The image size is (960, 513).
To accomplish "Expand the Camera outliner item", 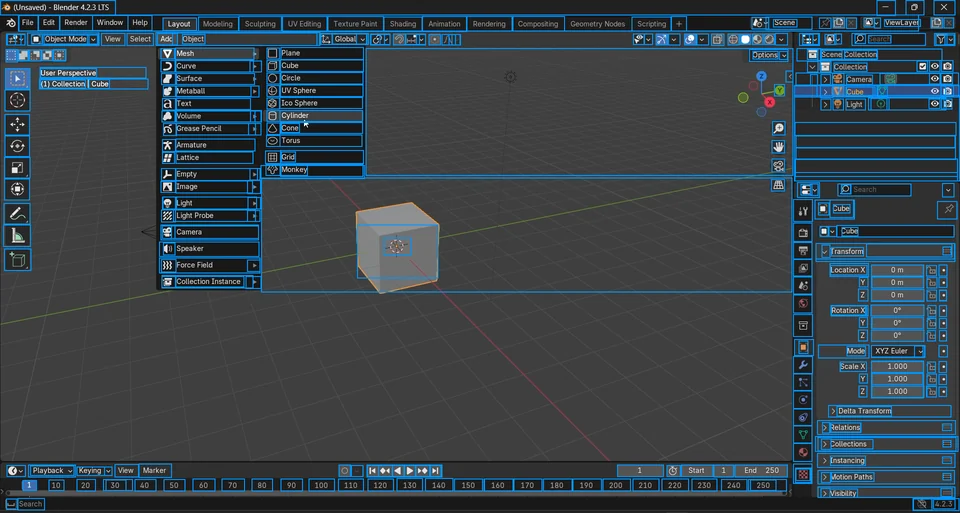I will [x=825, y=80].
